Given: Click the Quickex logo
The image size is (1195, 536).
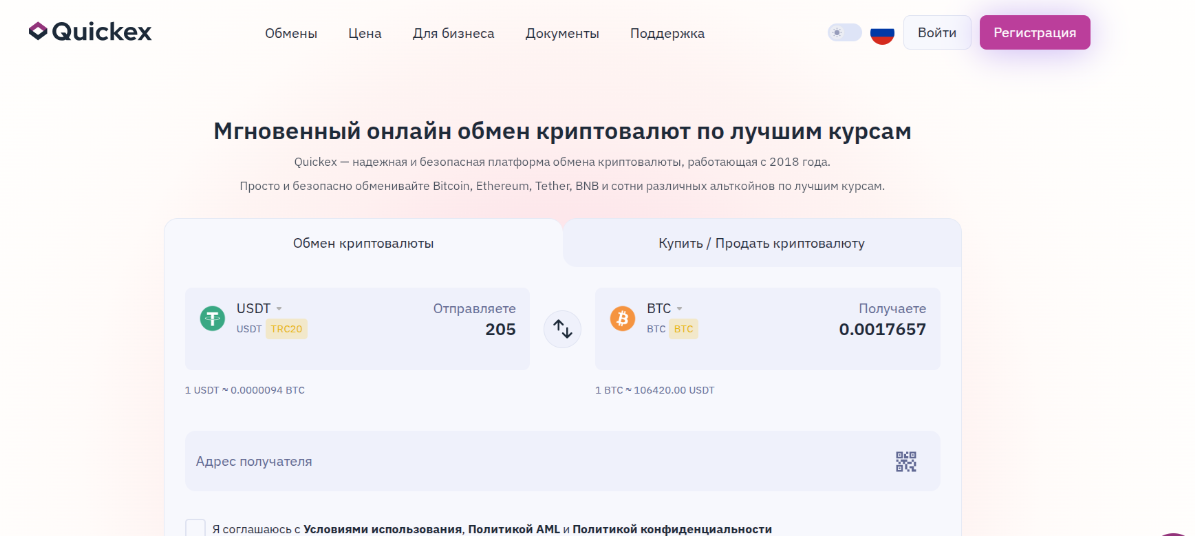Looking at the screenshot, I should point(90,32).
